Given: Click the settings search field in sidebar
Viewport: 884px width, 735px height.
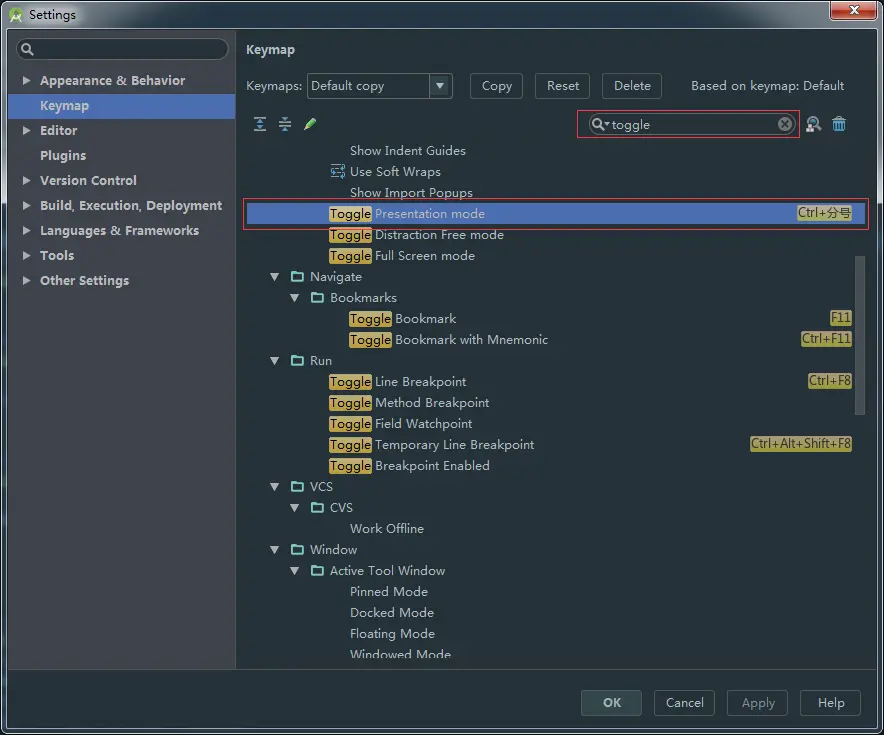Looking at the screenshot, I should click(x=122, y=50).
